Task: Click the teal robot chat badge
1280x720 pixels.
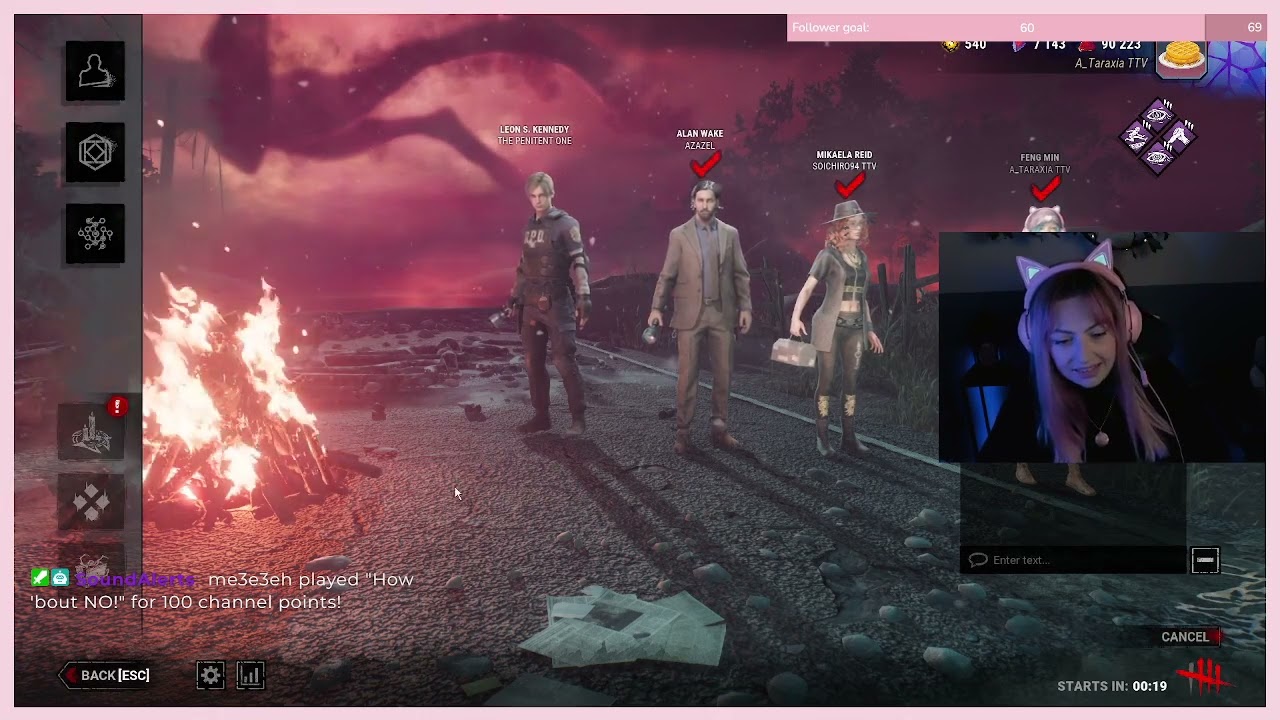Action: click(61, 577)
